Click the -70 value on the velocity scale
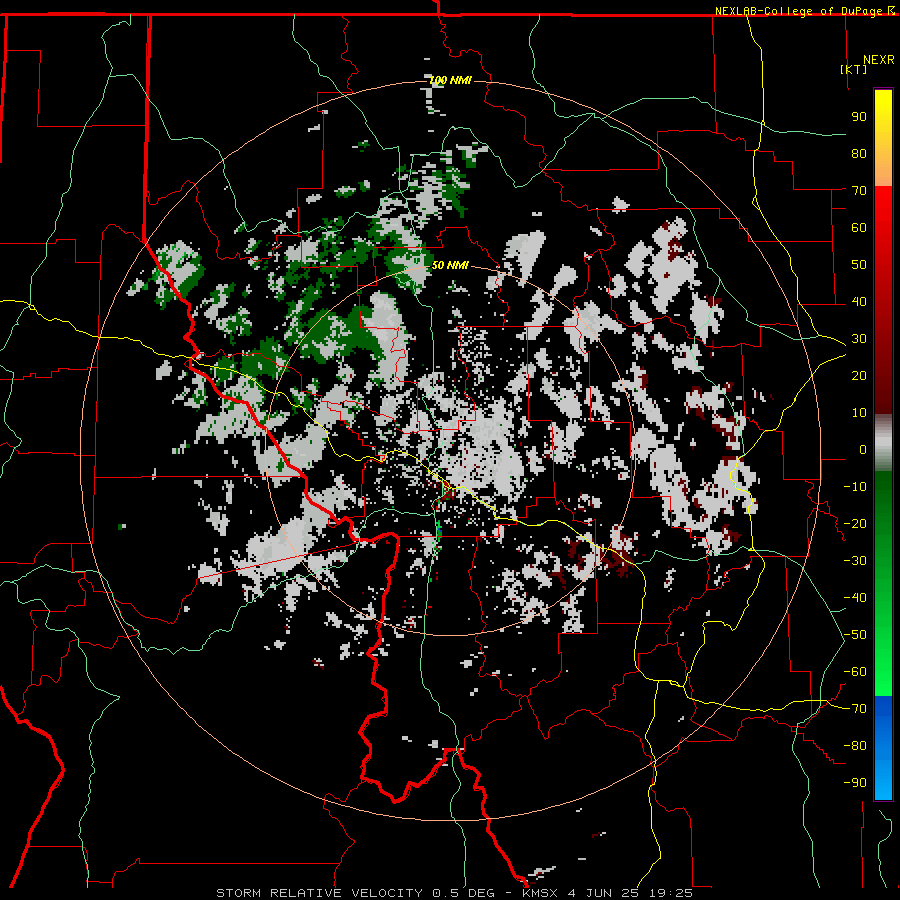Screen dimensions: 900x900 [855, 709]
